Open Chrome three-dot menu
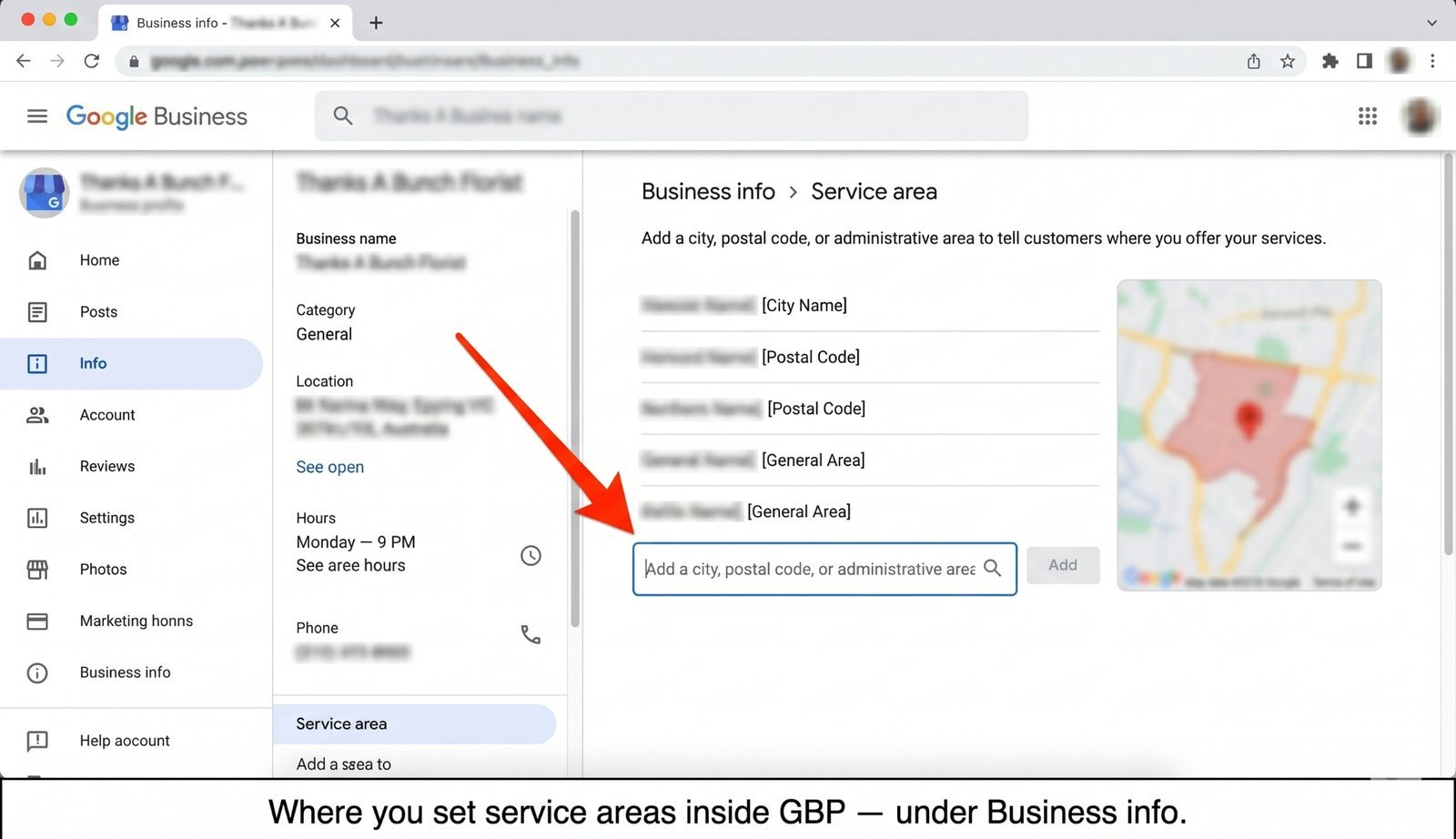 pyautogui.click(x=1432, y=61)
